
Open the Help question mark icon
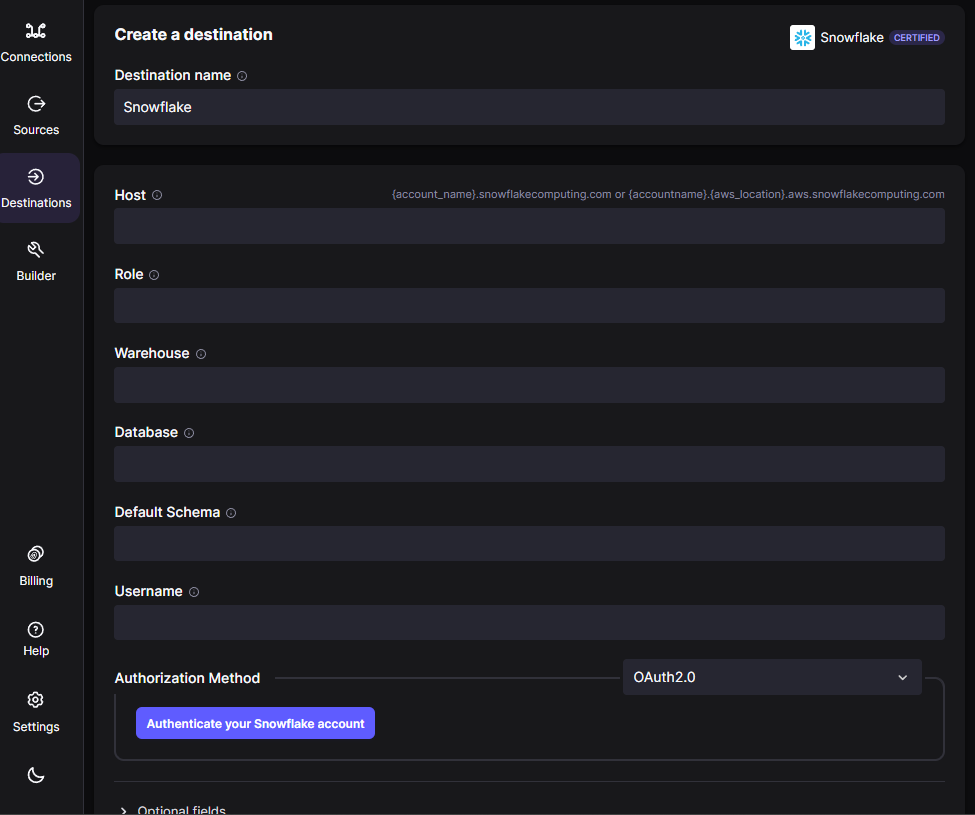point(35,630)
